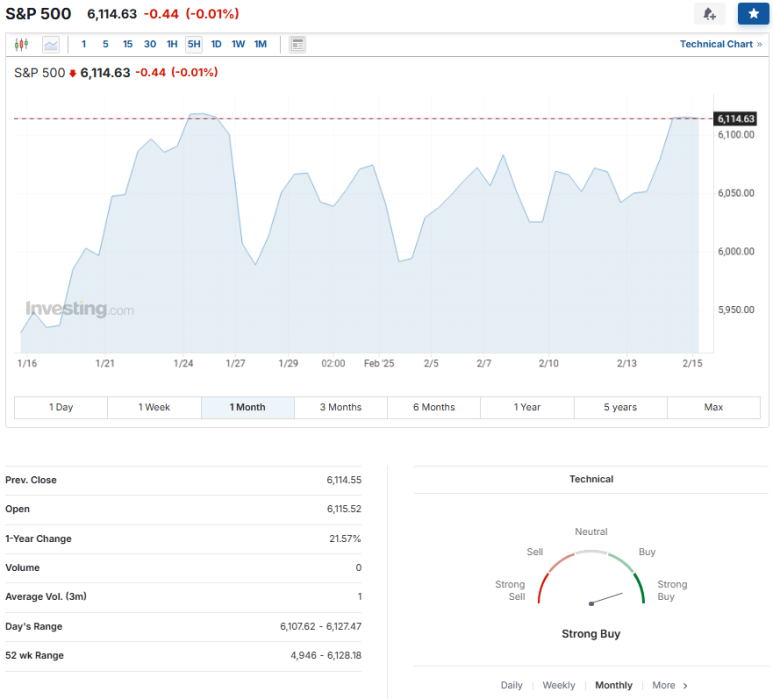Click the Technical section heading
Screen dimensions: 773x699
591,479
